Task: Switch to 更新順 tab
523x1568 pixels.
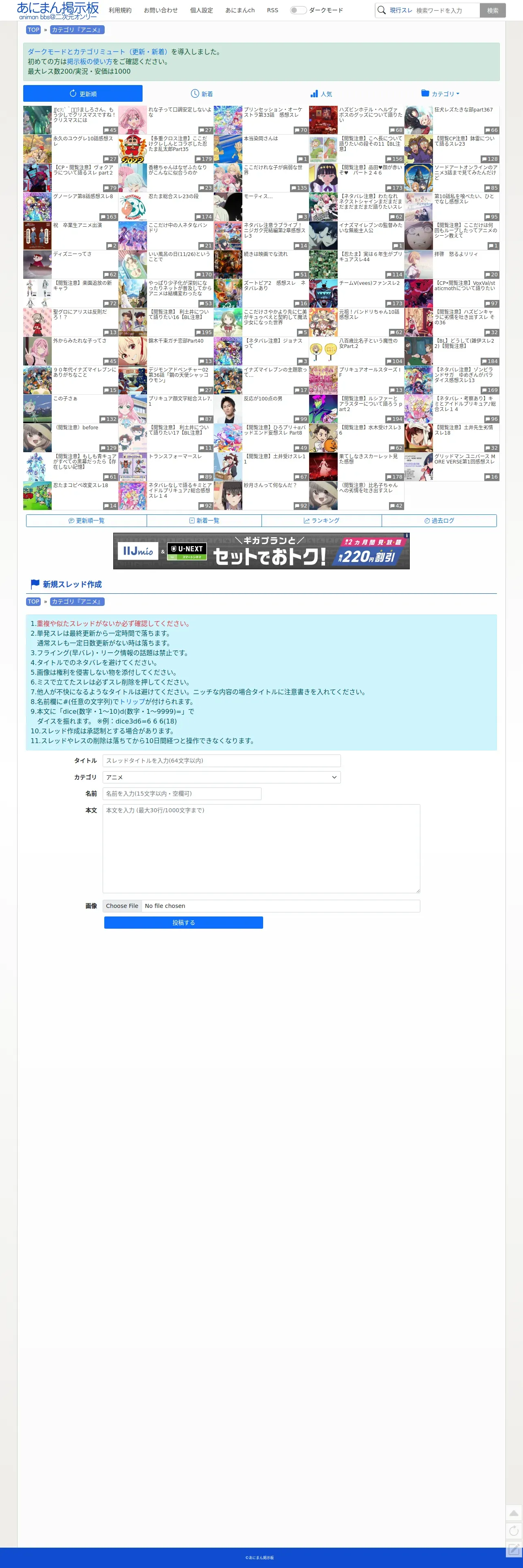Action: coord(83,94)
